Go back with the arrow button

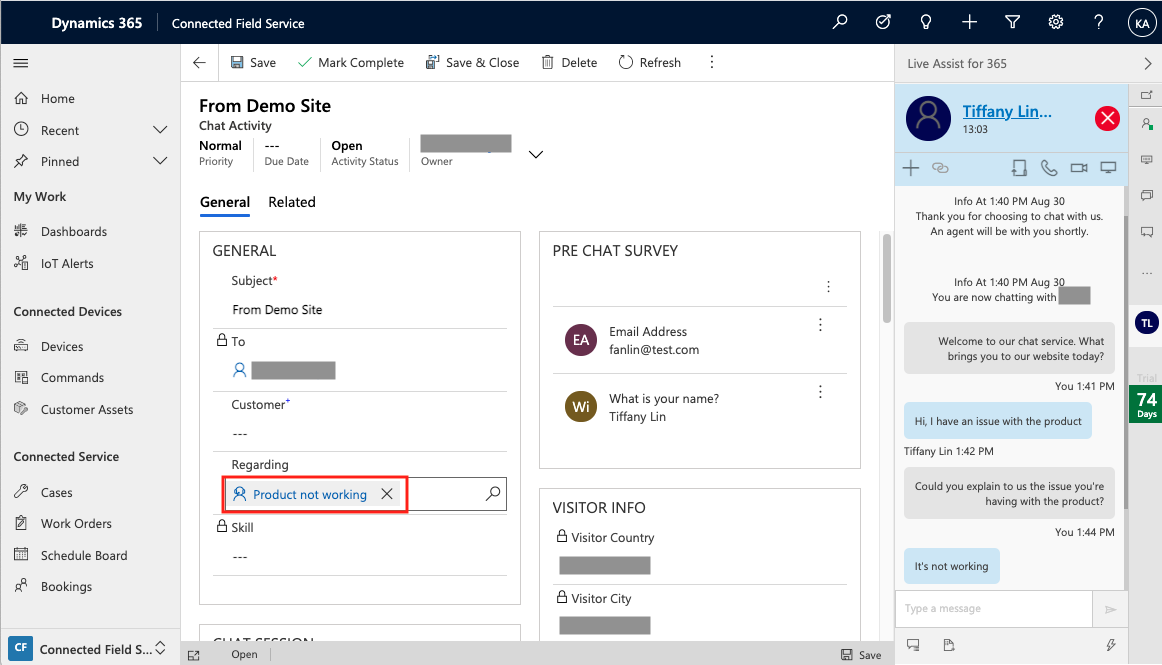tap(199, 62)
